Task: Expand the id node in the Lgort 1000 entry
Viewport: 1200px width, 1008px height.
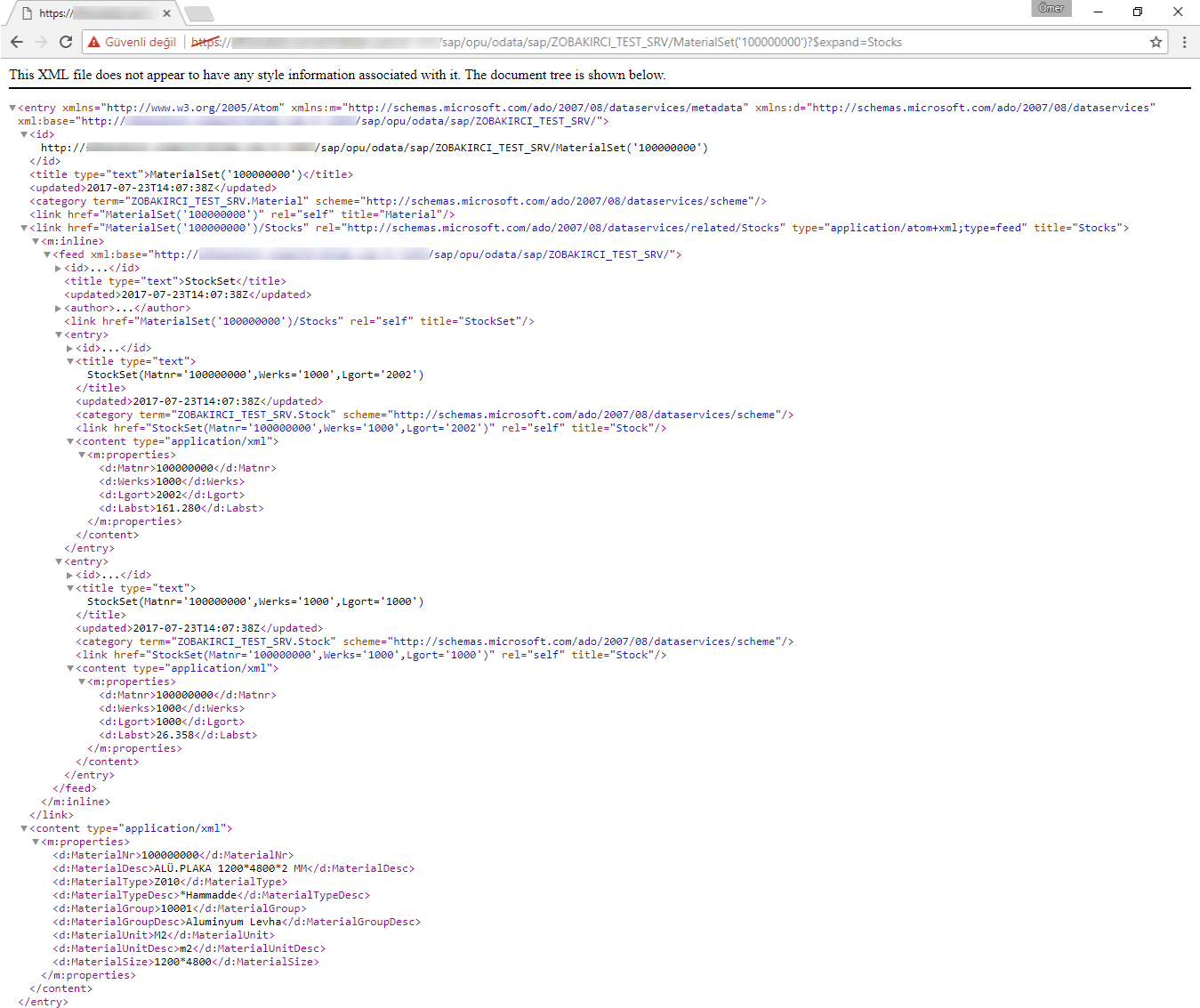Action: coord(70,575)
